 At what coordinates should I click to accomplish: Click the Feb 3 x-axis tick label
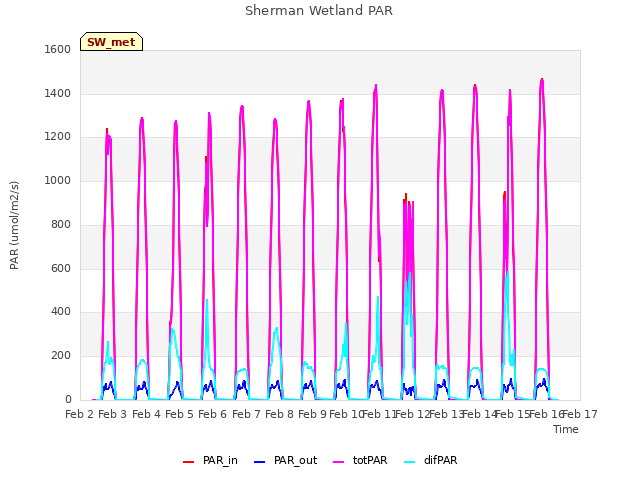coord(113,414)
